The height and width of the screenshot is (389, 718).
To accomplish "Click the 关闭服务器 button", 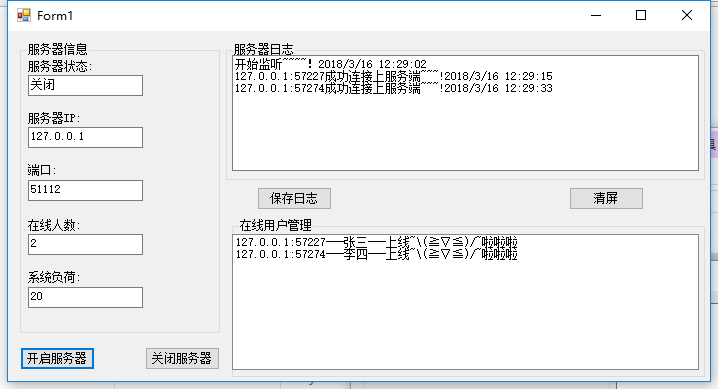I will (x=182, y=358).
